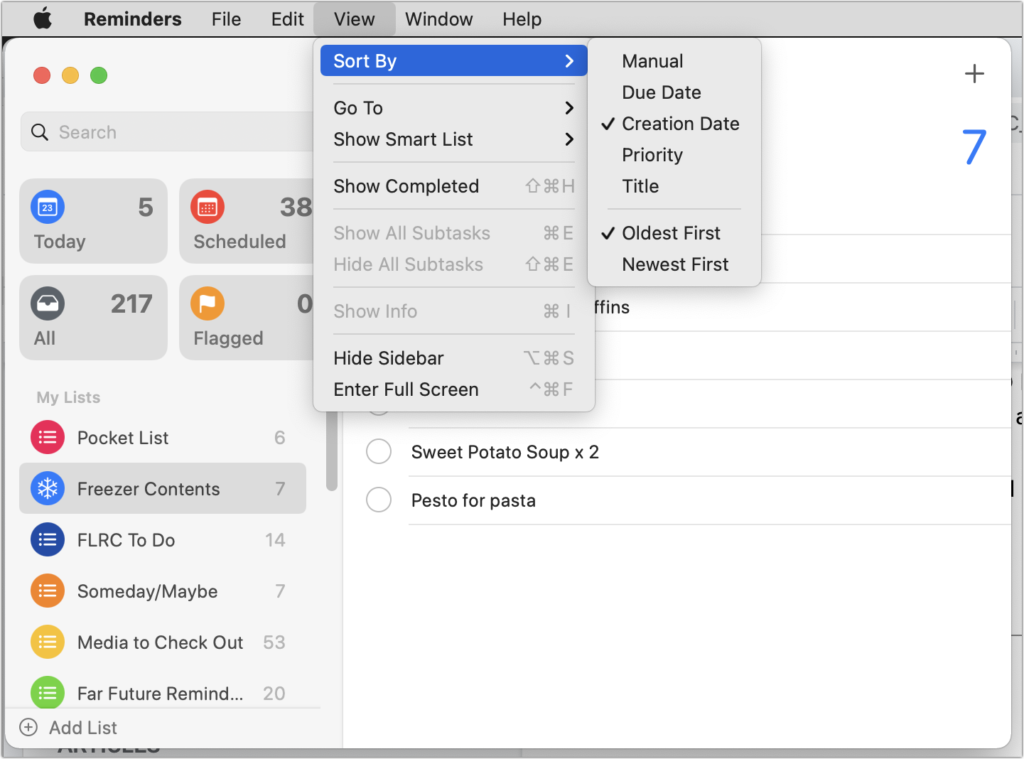
Task: Click the Add List button
Action: click(x=70, y=728)
